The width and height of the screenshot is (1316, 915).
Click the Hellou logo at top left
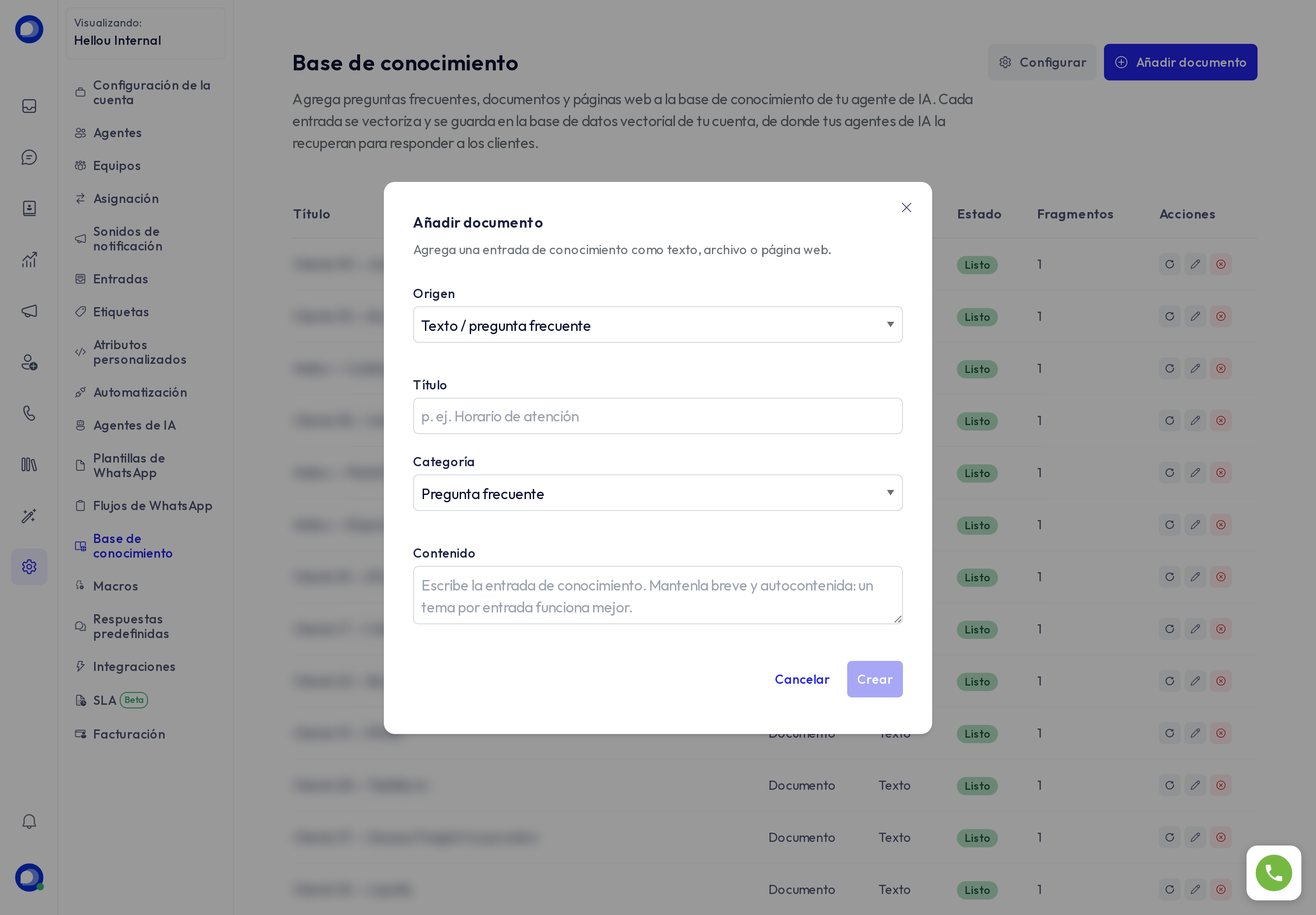pyautogui.click(x=29, y=29)
